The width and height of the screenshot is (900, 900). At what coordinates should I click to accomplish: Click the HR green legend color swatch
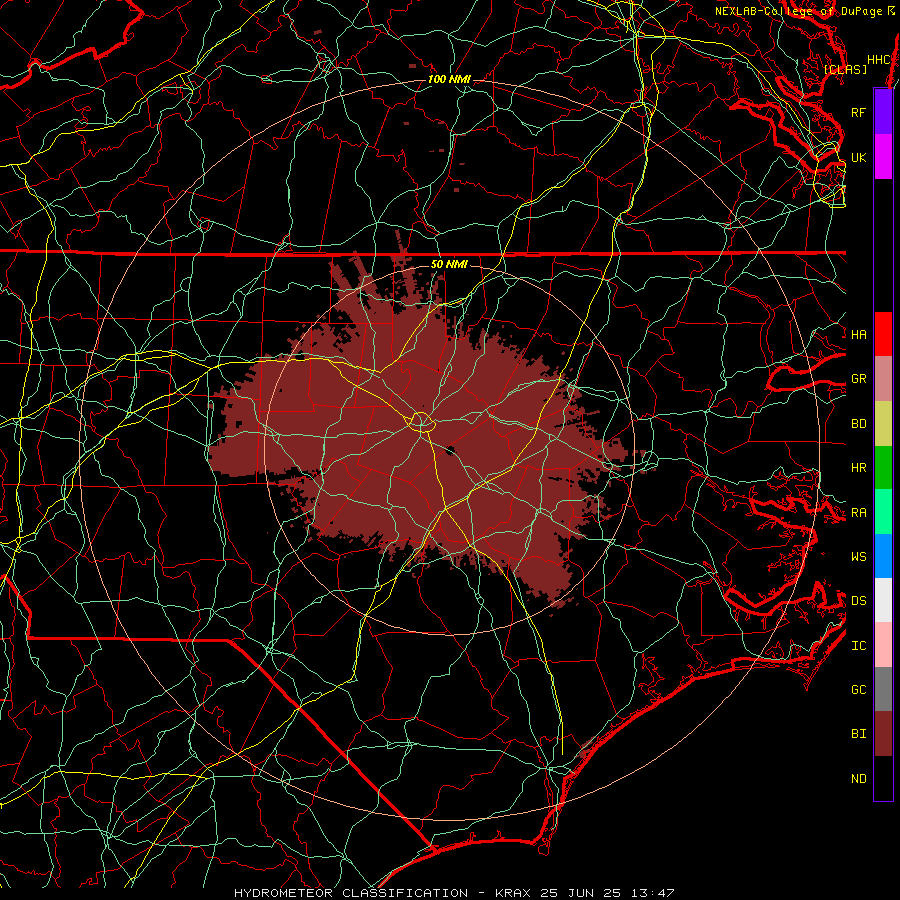coord(883,468)
